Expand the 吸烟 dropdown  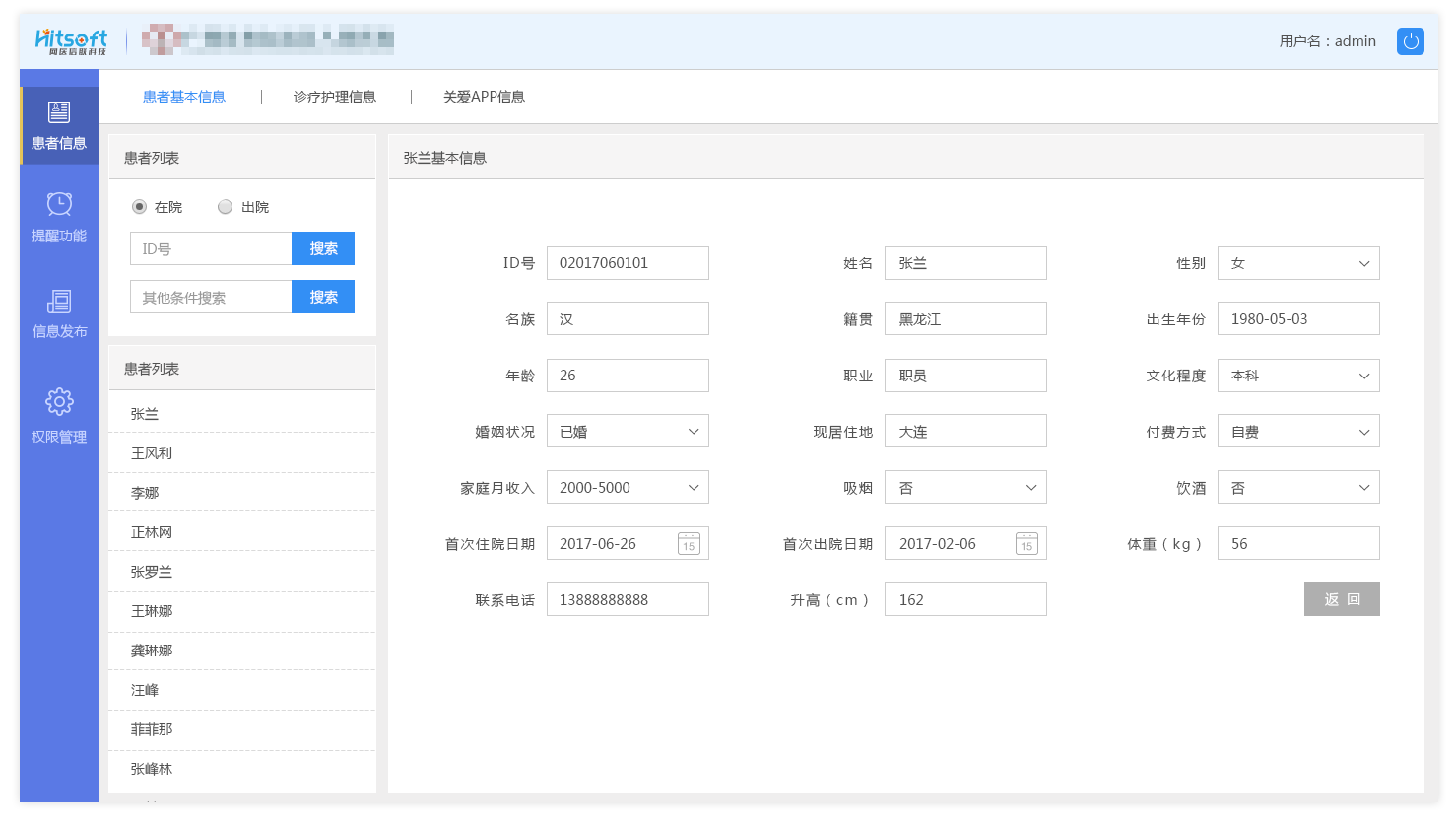[x=965, y=487]
